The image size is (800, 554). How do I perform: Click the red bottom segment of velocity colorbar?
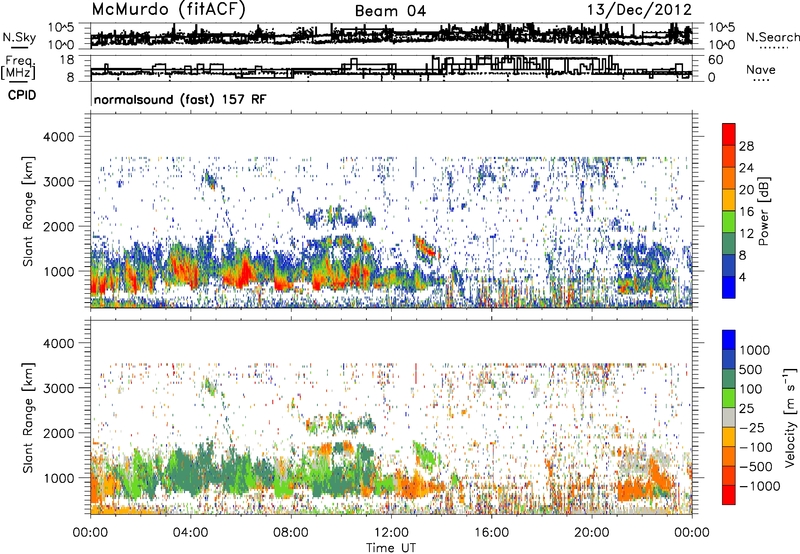point(729,495)
